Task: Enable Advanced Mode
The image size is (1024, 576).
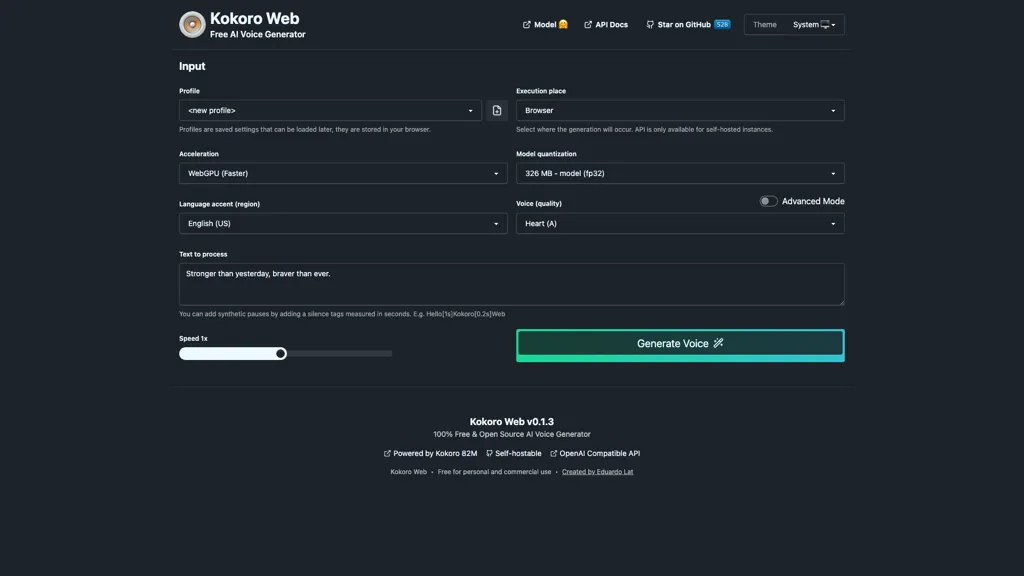Action: pos(767,200)
